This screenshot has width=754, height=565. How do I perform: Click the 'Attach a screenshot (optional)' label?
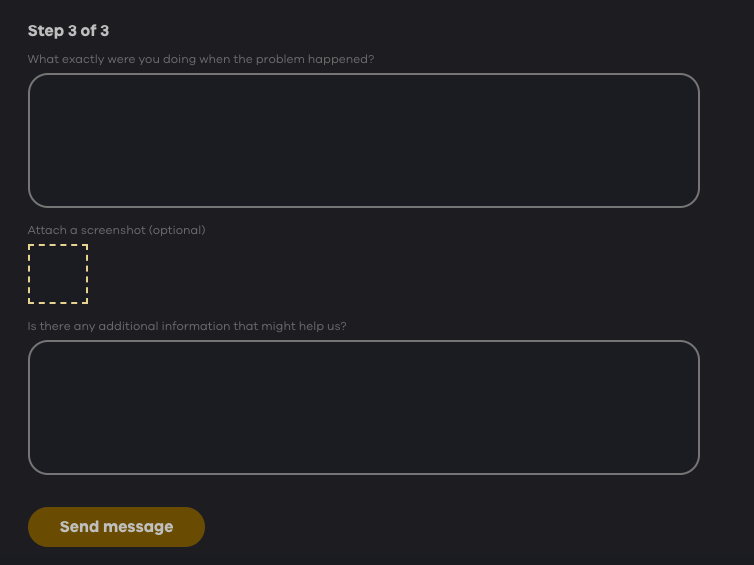(116, 230)
